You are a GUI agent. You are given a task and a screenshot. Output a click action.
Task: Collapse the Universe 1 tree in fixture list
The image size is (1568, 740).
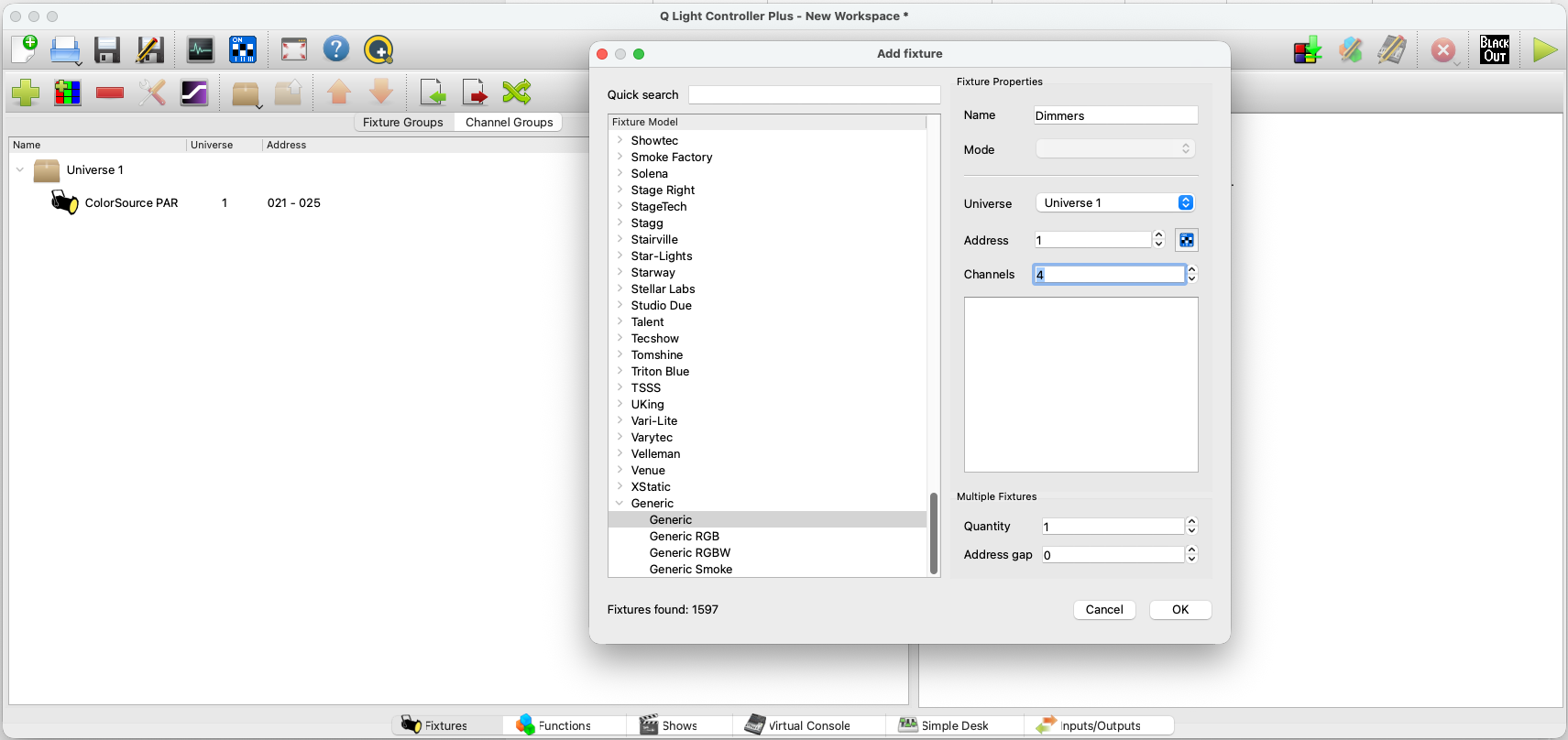(20, 170)
